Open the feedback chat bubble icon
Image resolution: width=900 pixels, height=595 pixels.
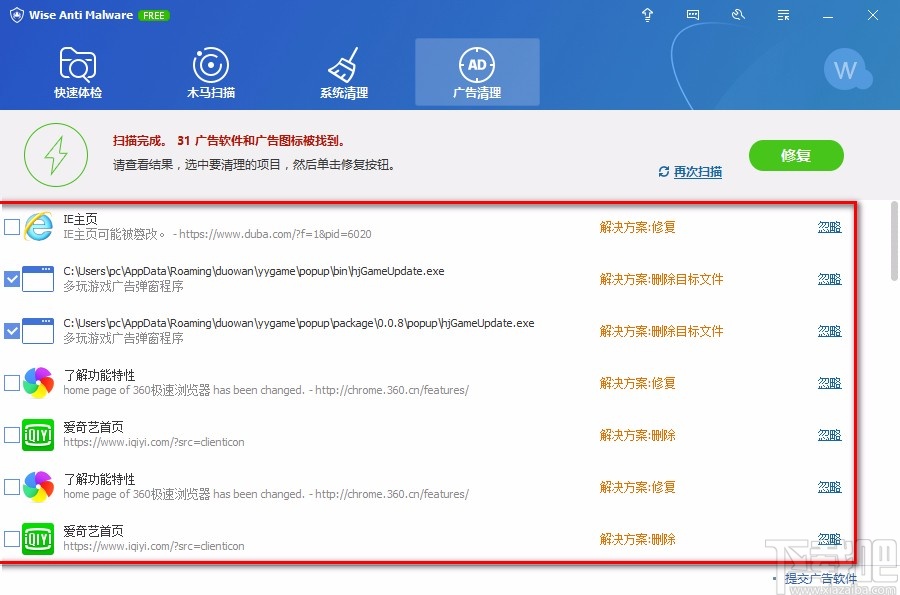click(693, 15)
